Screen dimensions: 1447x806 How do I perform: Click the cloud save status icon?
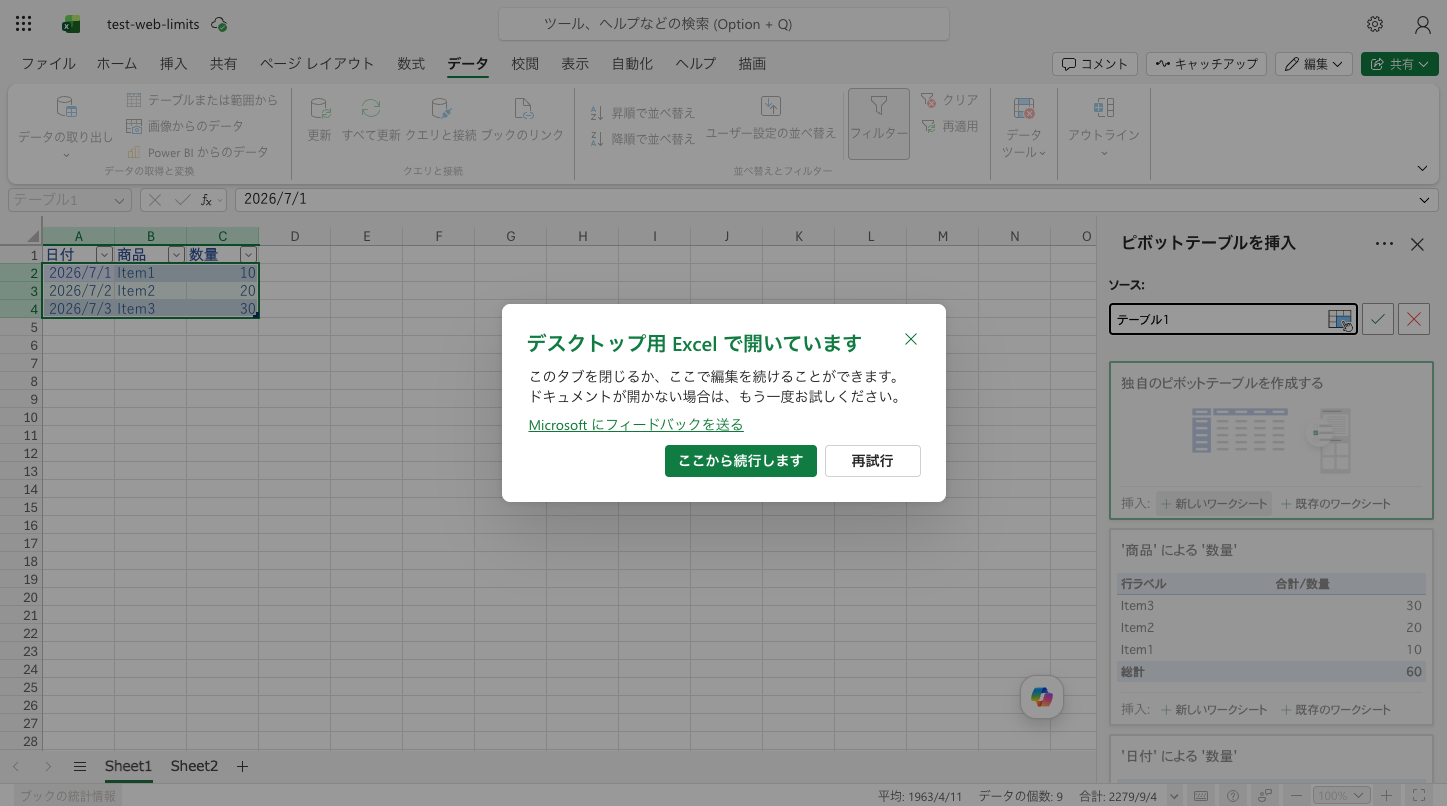pyautogui.click(x=219, y=24)
